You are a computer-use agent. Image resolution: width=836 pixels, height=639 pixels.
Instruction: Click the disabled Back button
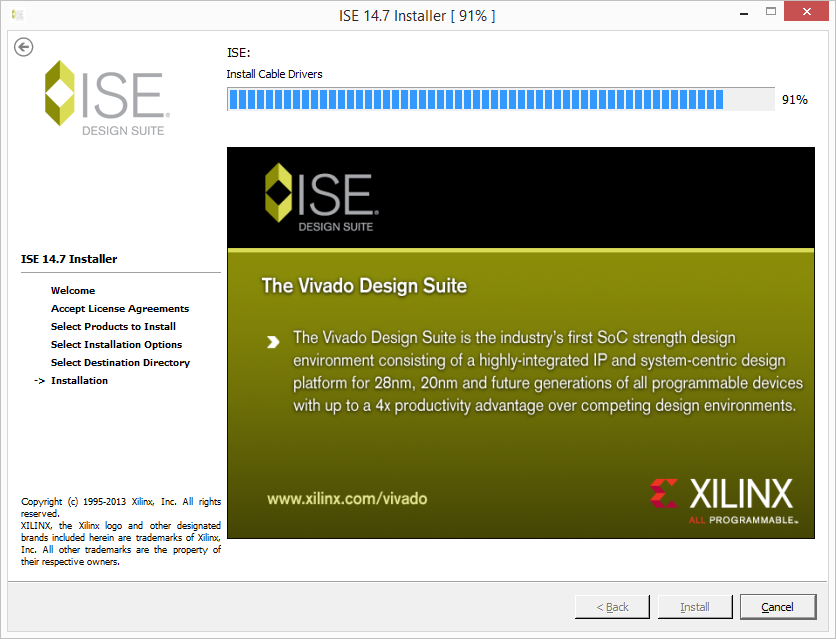click(612, 606)
